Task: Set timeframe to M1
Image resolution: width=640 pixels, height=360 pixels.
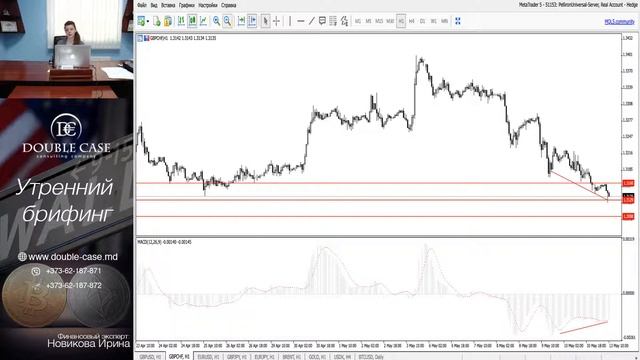Action: (358, 21)
